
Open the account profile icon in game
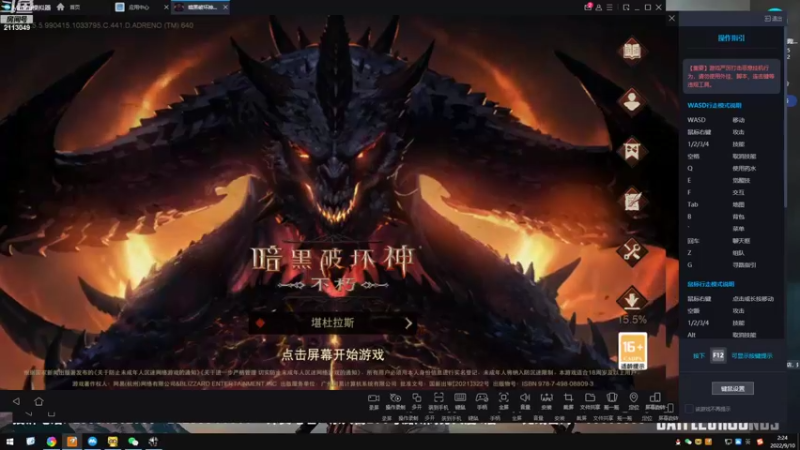[x=632, y=101]
